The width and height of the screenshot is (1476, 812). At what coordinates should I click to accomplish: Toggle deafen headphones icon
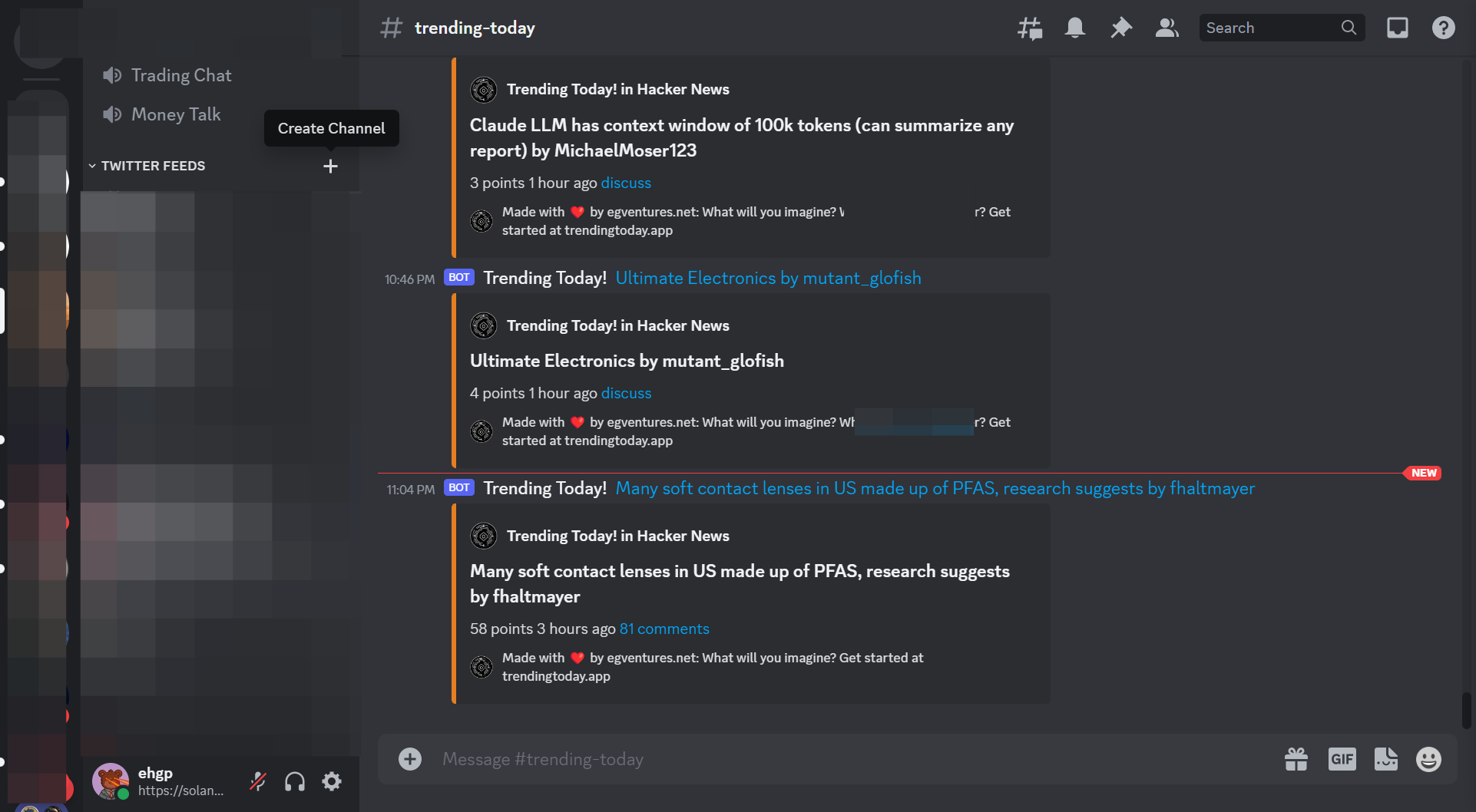pos(295,781)
